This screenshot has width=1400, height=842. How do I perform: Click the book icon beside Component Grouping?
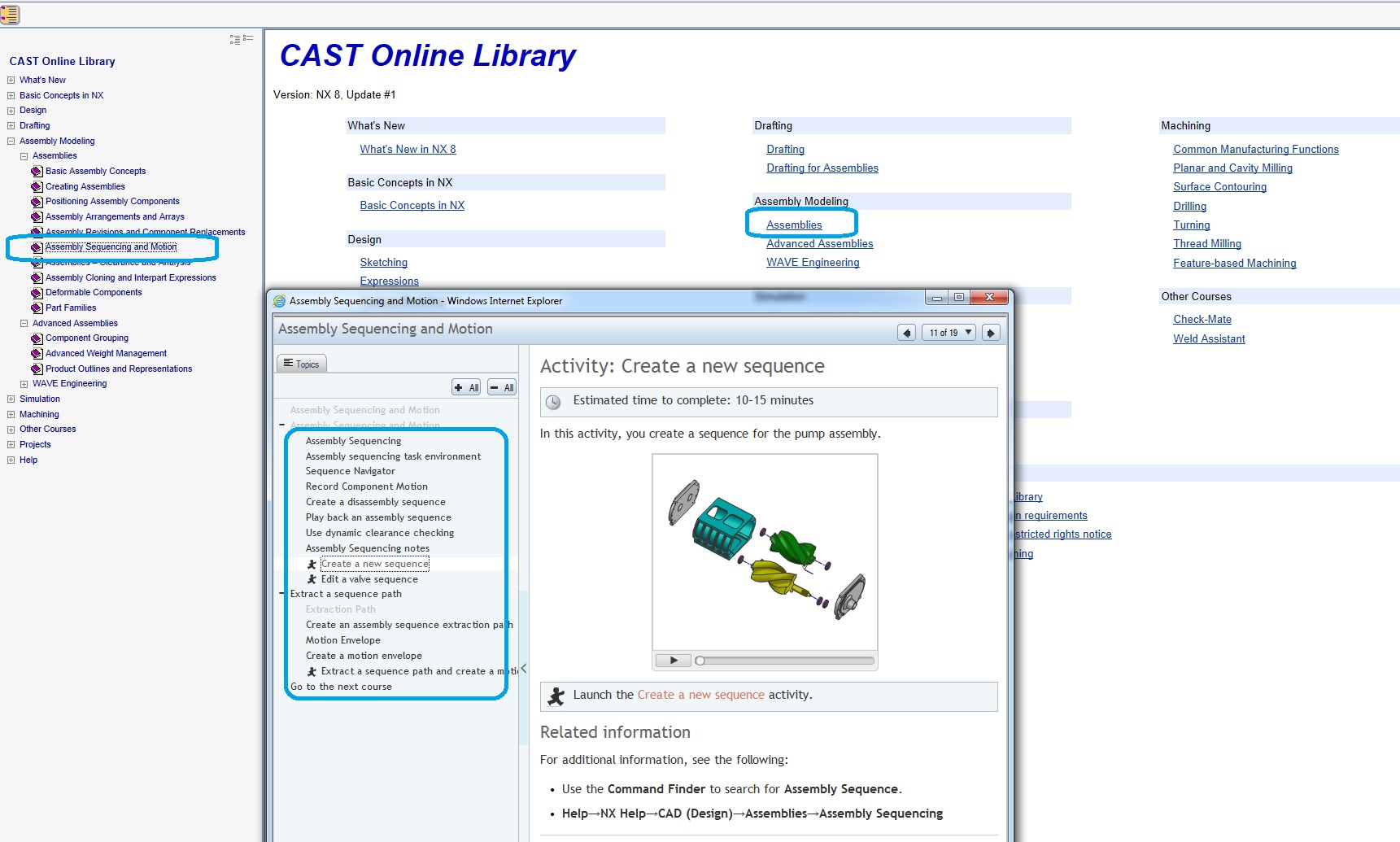pyautogui.click(x=37, y=338)
